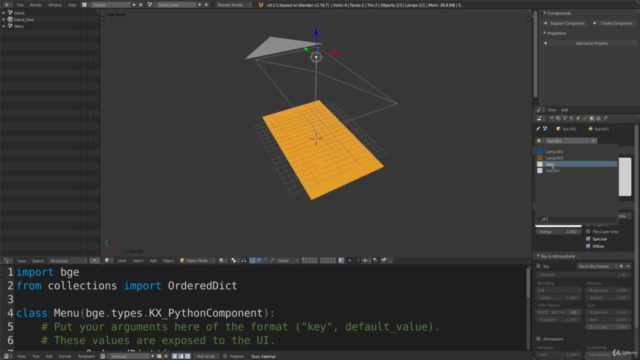640x360 pixels.
Task: Toggle the Specular checkbox
Action: pyautogui.click(x=588, y=239)
